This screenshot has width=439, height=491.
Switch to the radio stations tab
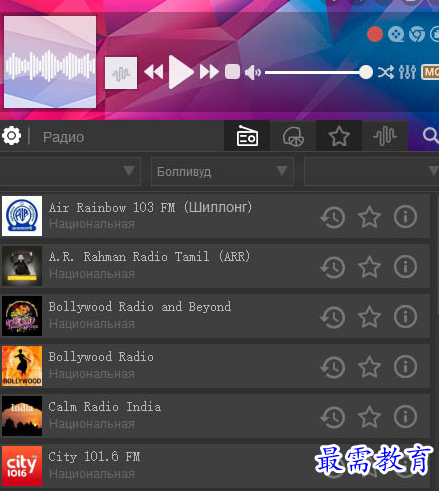click(x=247, y=136)
